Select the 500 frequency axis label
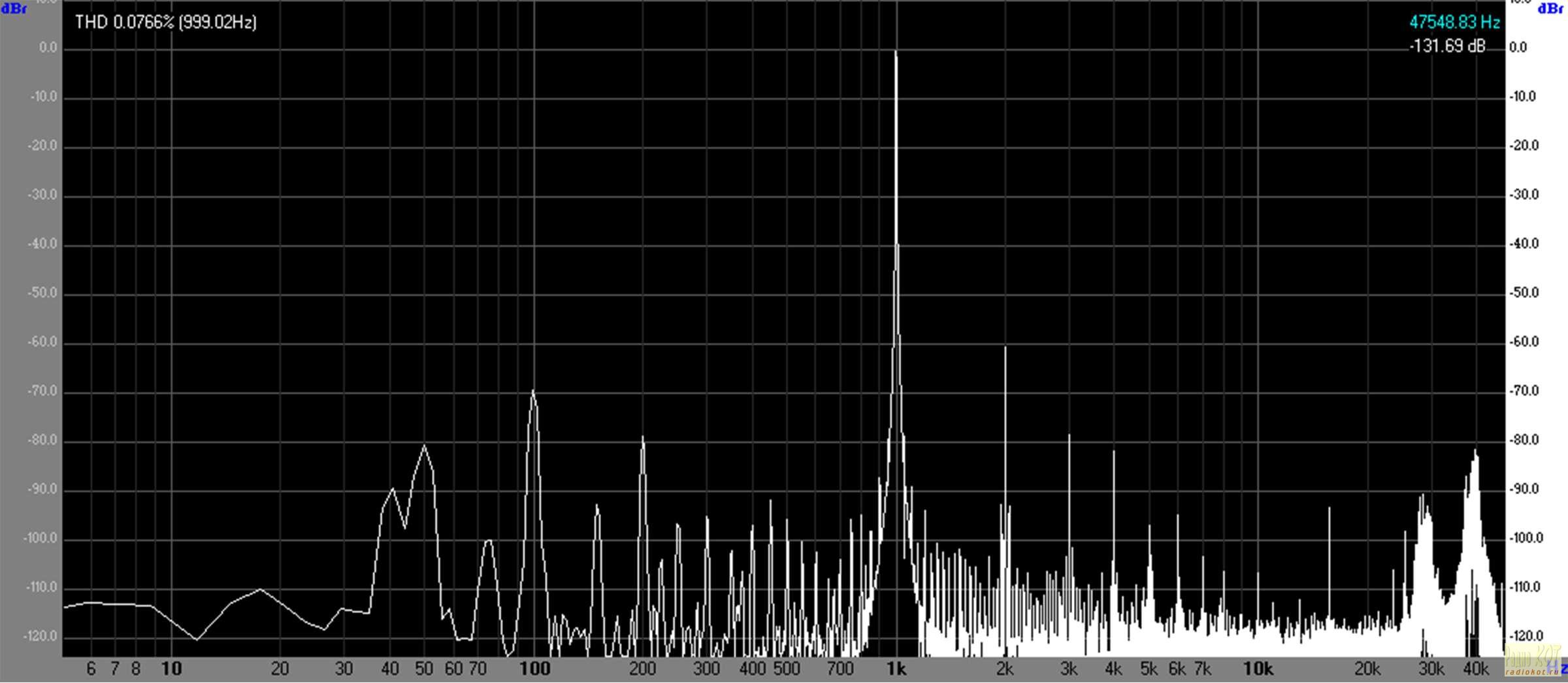 pos(787,669)
